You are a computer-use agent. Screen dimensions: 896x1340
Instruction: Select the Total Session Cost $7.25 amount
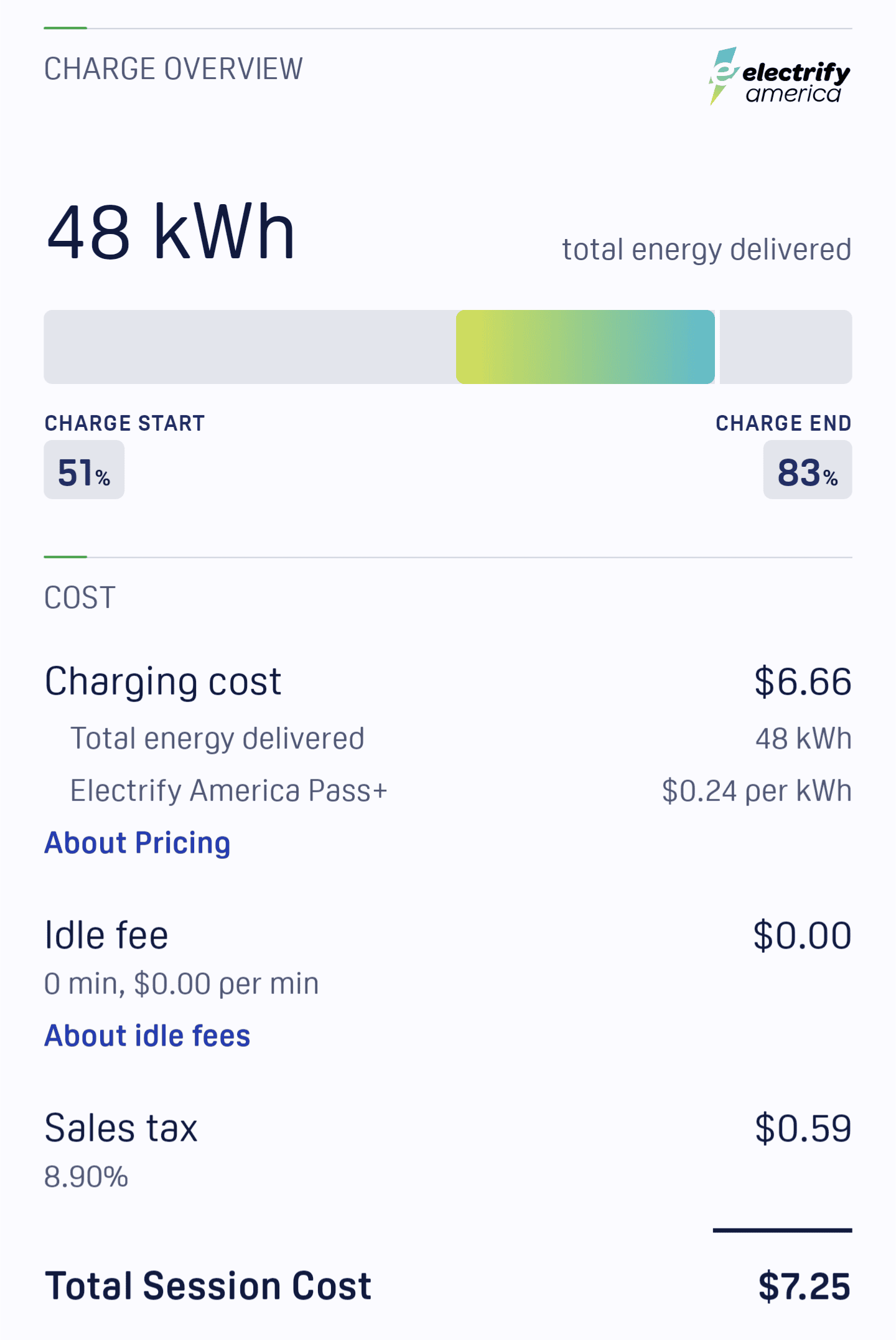[x=804, y=1286]
